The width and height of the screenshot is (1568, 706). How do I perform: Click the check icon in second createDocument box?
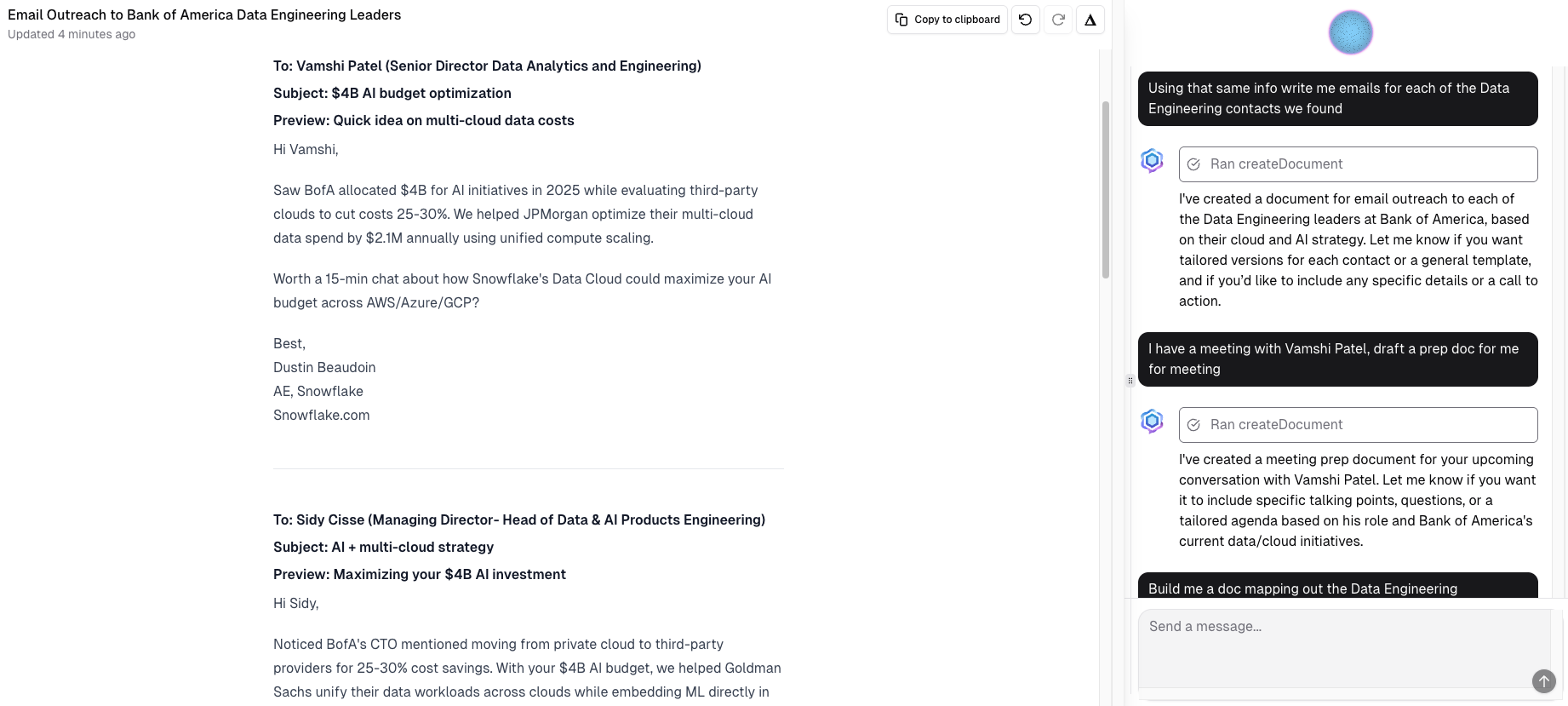[1193, 425]
